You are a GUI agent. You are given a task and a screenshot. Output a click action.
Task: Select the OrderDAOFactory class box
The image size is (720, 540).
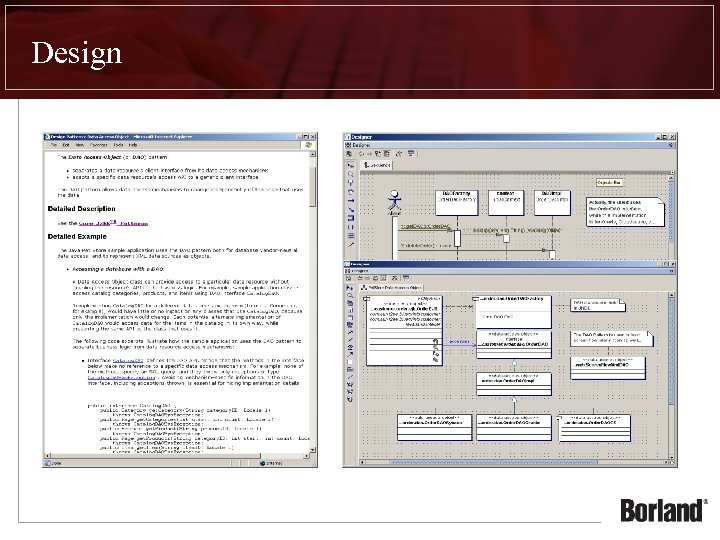point(513,312)
